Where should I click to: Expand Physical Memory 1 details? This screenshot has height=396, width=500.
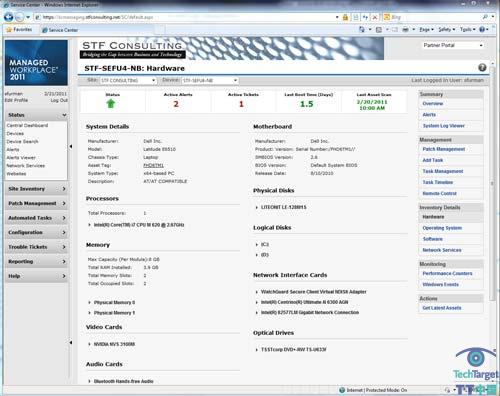(89, 313)
